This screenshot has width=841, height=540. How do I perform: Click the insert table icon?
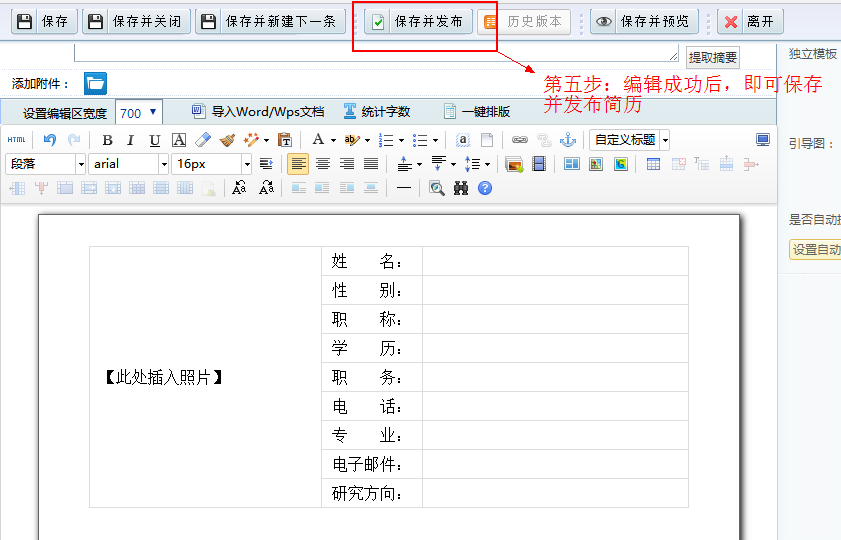(653, 164)
